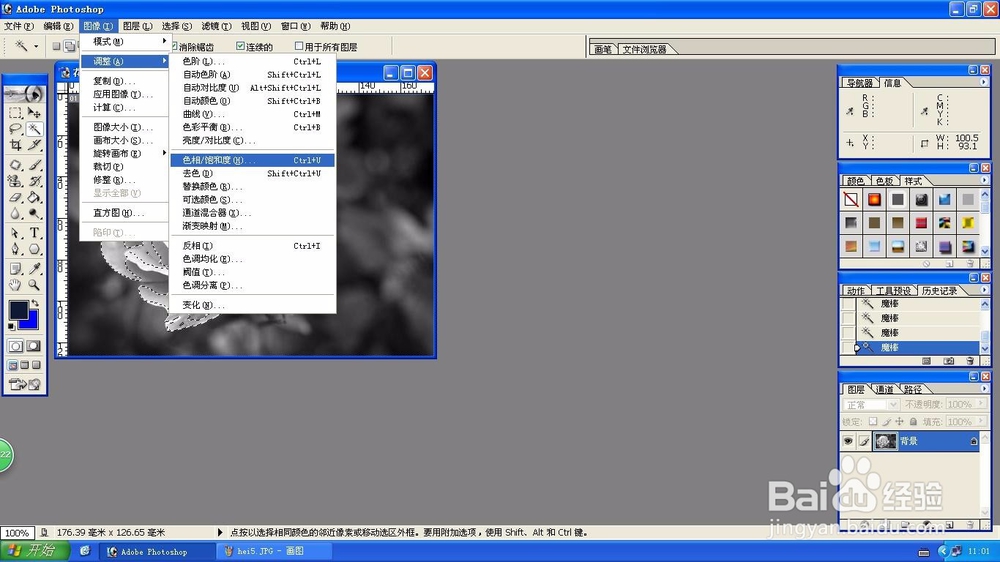The image size is (1000, 562).
Task: Select the Move tool
Action: click(34, 113)
